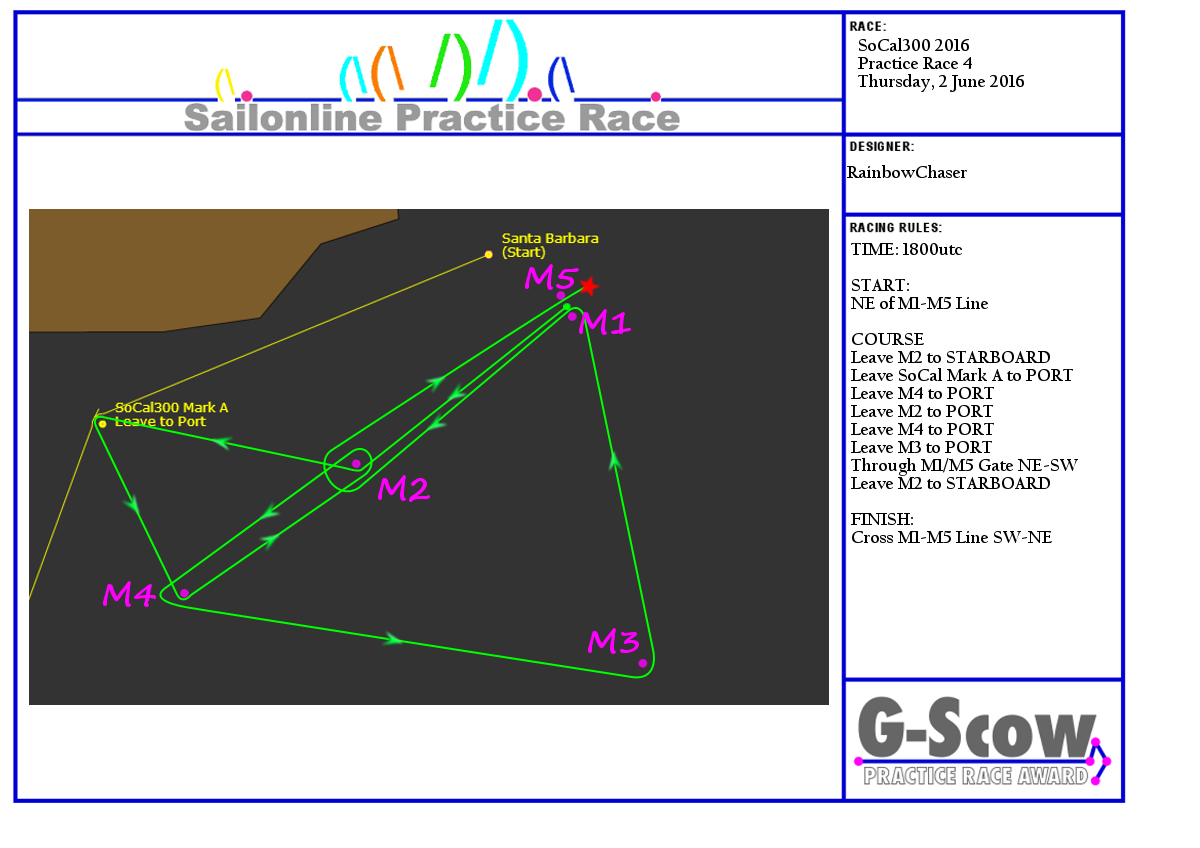Click the 'Thursday, 2 June 2016' date

(941, 82)
